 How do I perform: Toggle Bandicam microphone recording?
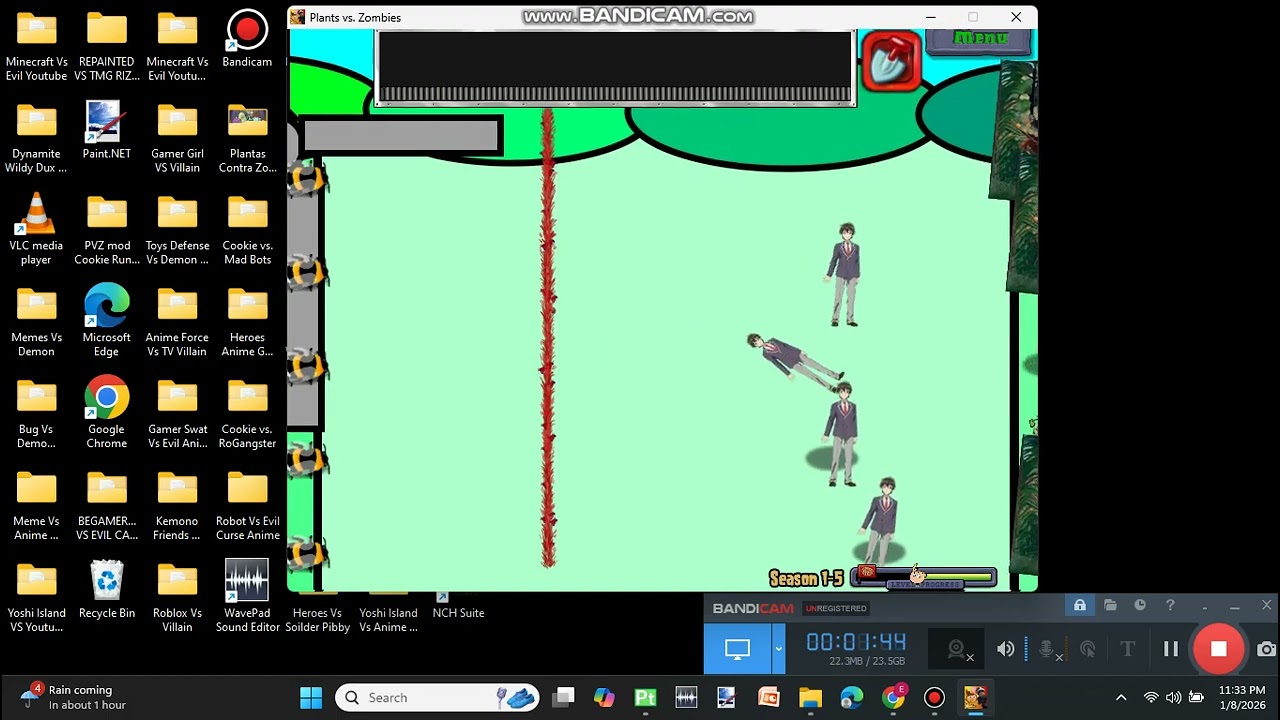(x=1046, y=649)
